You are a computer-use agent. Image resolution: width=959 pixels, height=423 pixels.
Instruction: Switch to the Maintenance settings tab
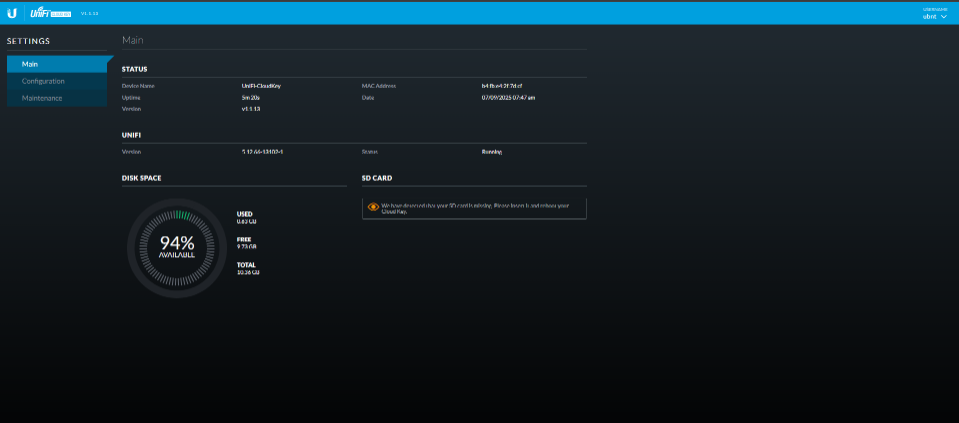(57, 98)
